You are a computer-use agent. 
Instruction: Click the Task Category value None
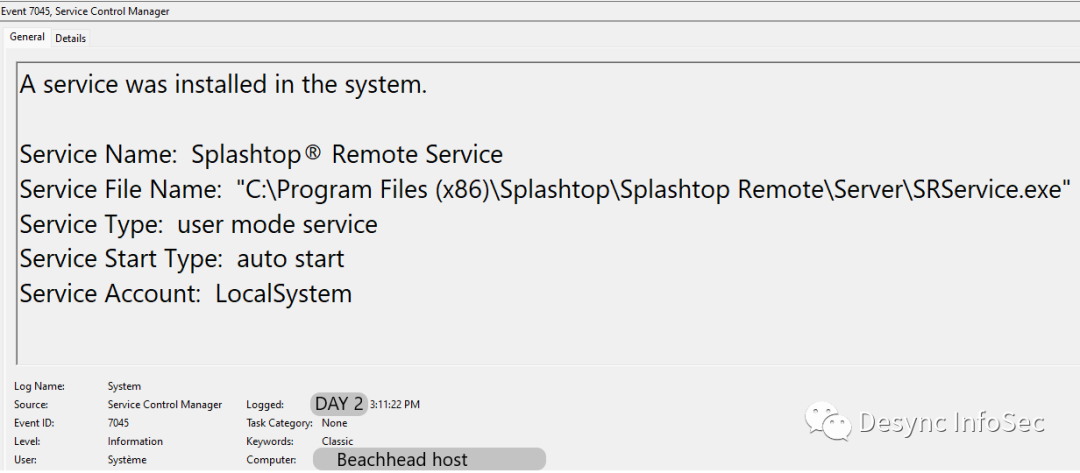tap(334, 423)
